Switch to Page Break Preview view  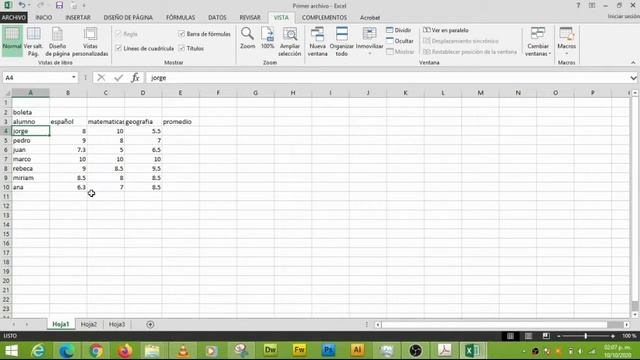coord(33,42)
